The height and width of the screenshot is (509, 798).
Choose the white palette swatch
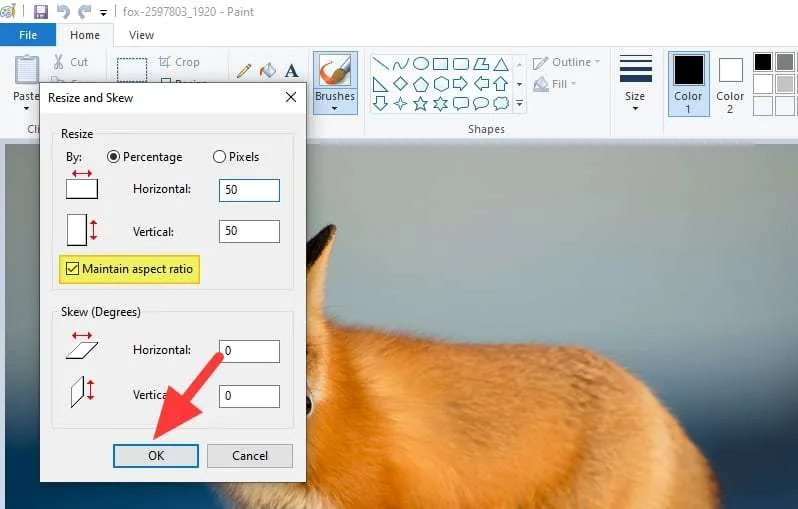click(x=762, y=84)
